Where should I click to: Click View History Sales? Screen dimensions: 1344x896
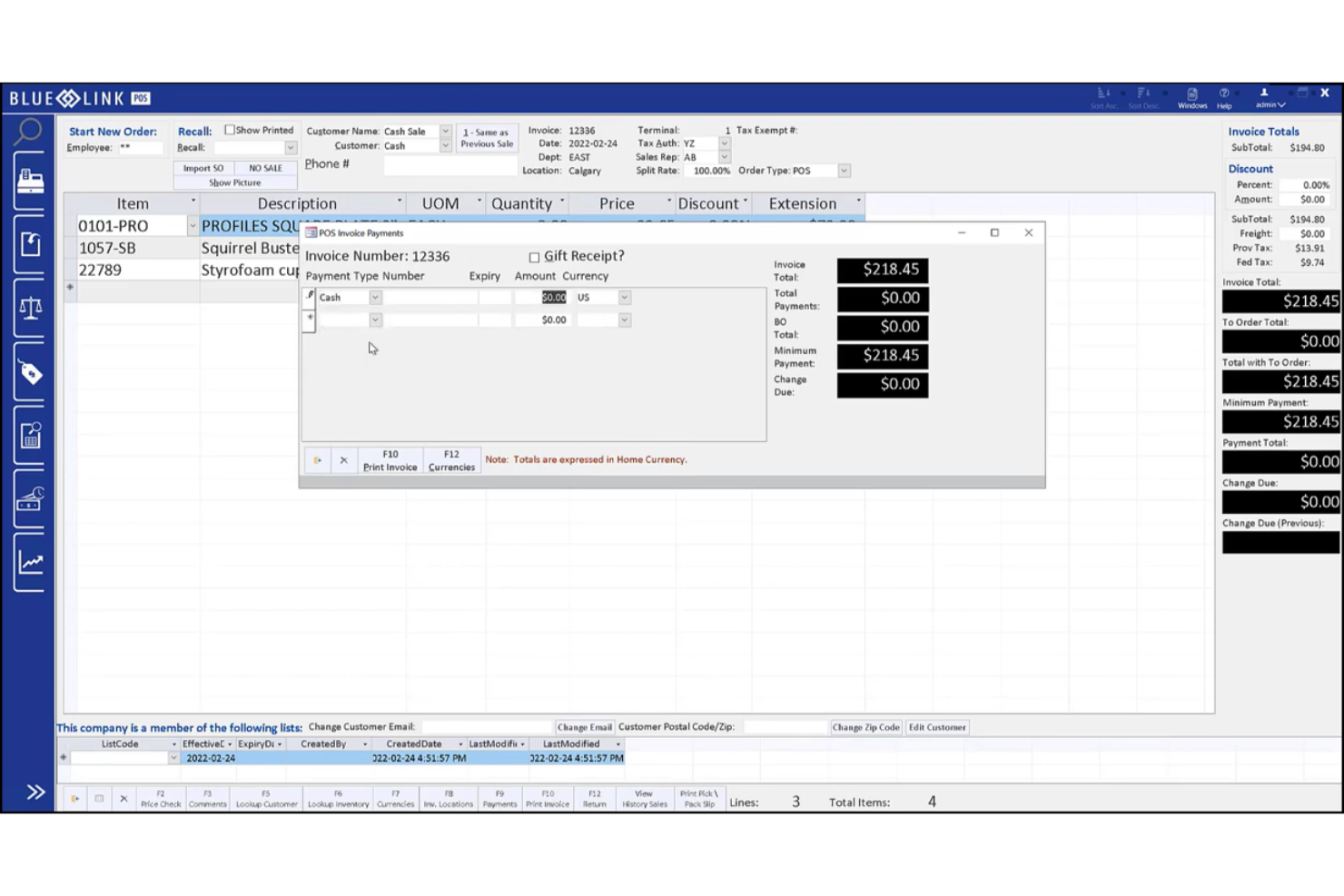[x=644, y=799]
